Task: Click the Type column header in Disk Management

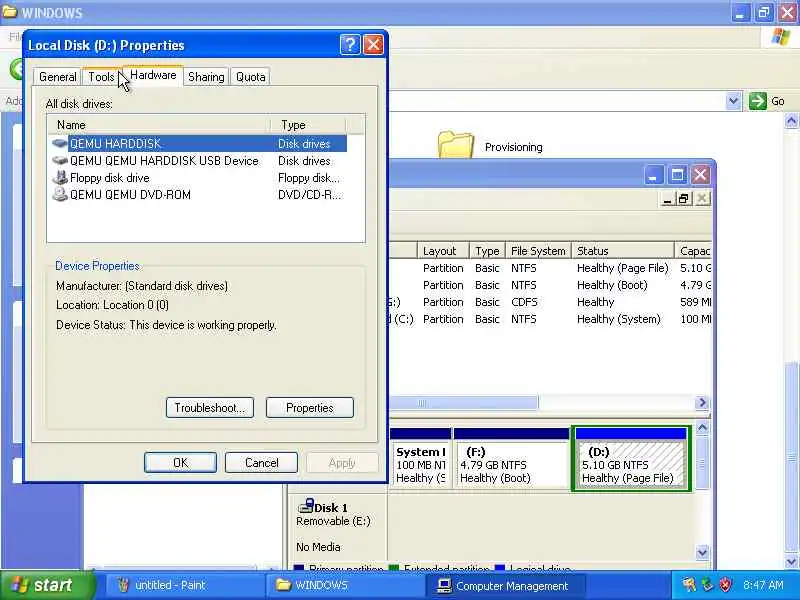Action: point(487,251)
